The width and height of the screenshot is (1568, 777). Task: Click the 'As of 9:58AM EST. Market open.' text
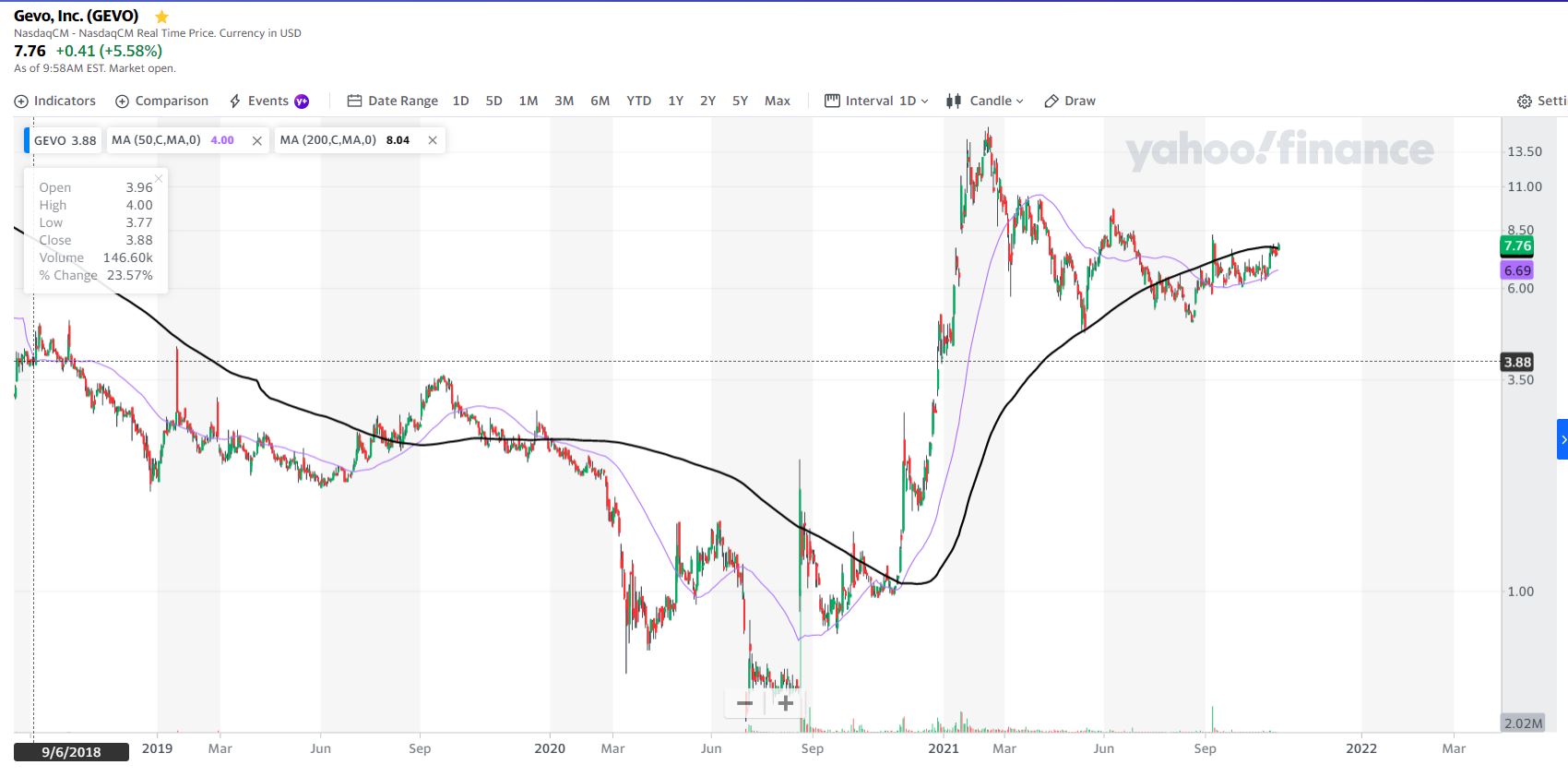[95, 68]
